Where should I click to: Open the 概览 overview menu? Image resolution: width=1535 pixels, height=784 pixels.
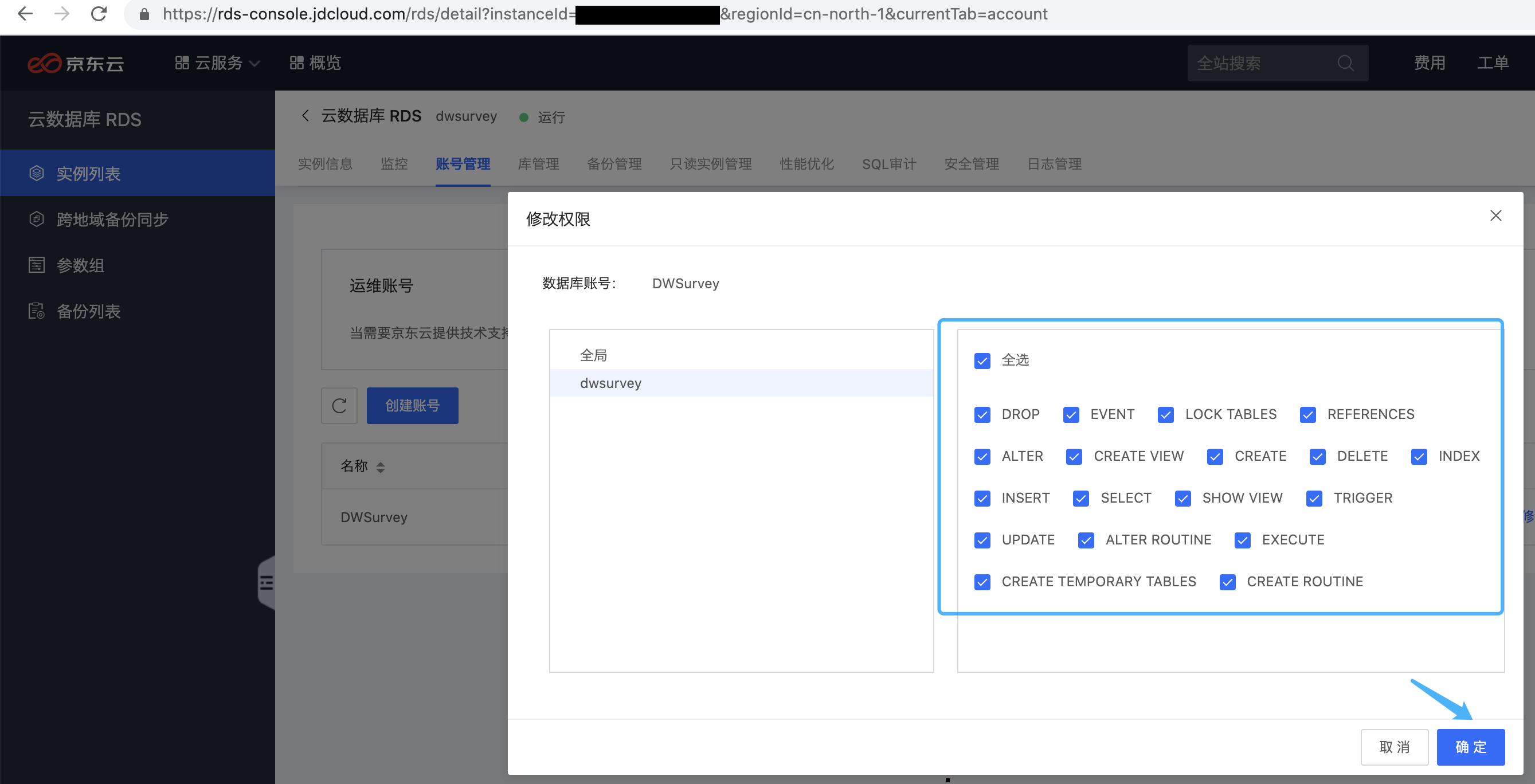click(x=315, y=62)
